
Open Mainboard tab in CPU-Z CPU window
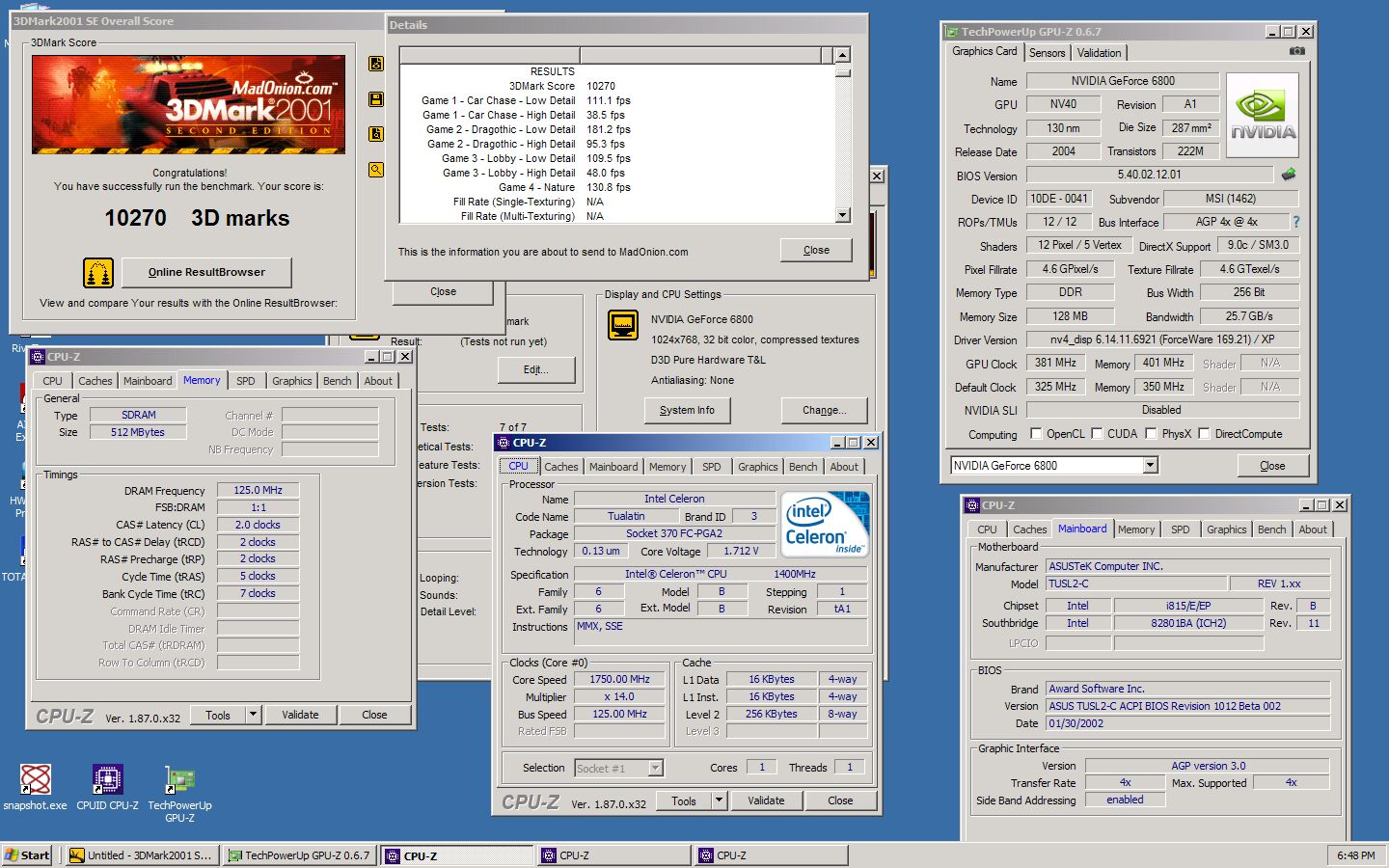pyautogui.click(x=613, y=467)
